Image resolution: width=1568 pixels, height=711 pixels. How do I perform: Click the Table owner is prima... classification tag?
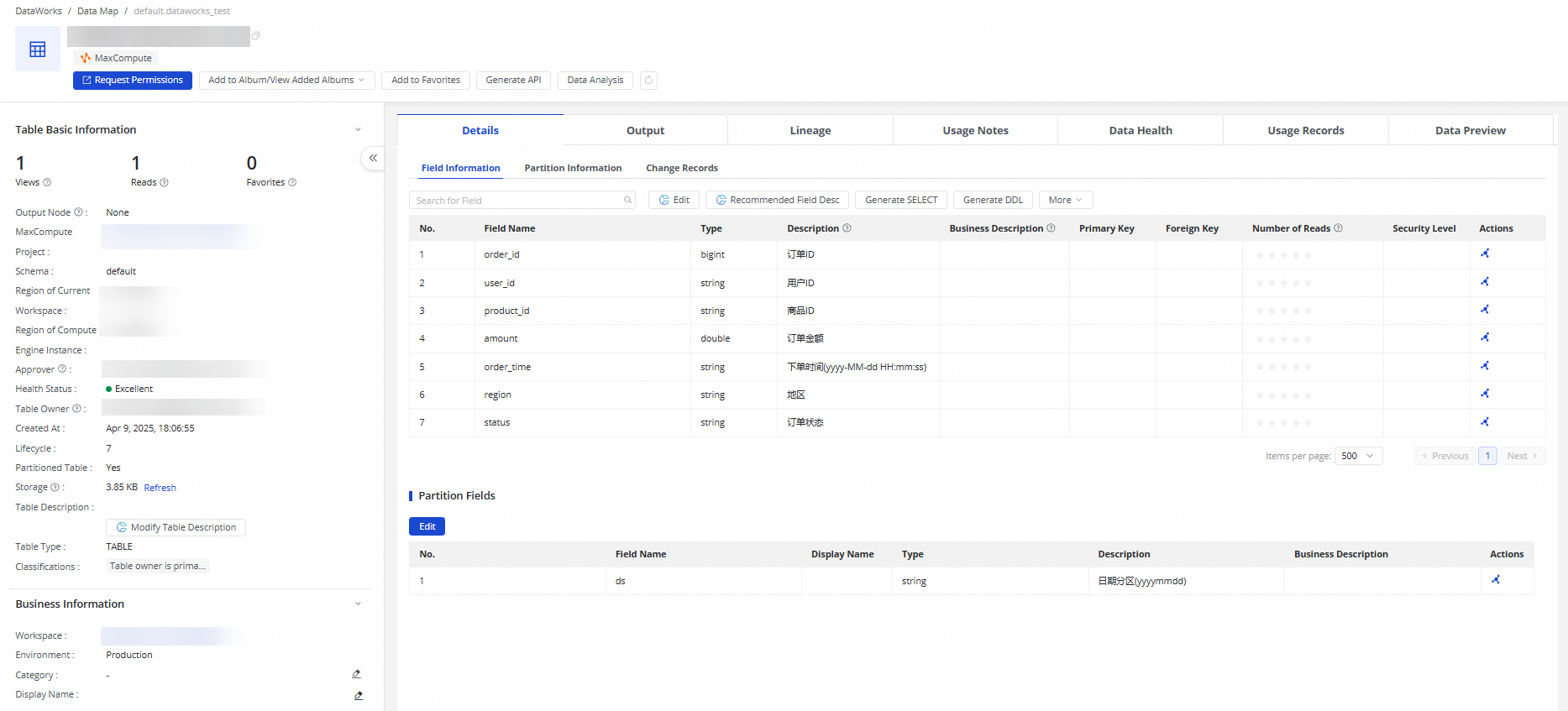(x=158, y=566)
